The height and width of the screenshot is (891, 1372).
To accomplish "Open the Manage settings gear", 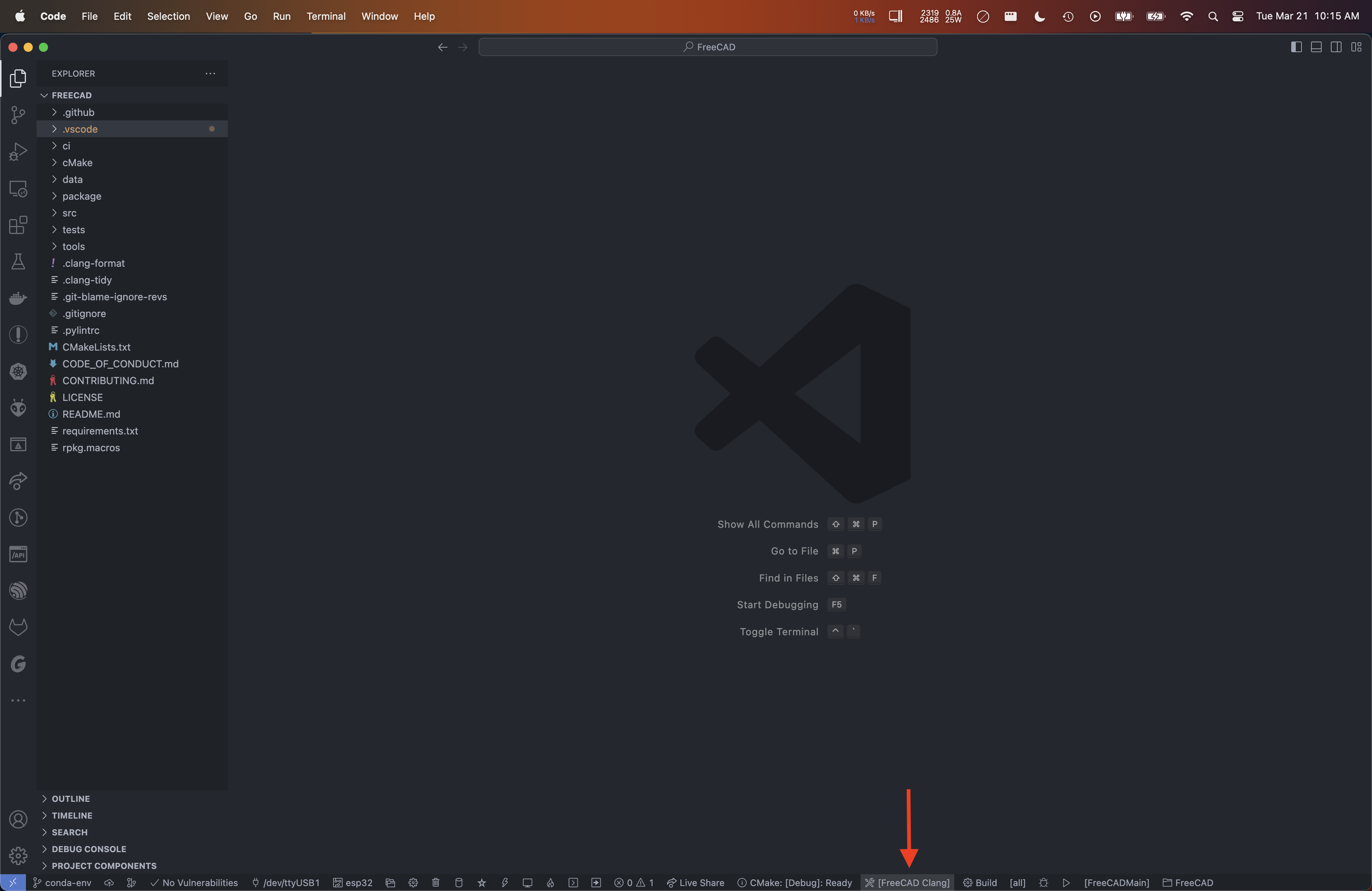I will [18, 855].
